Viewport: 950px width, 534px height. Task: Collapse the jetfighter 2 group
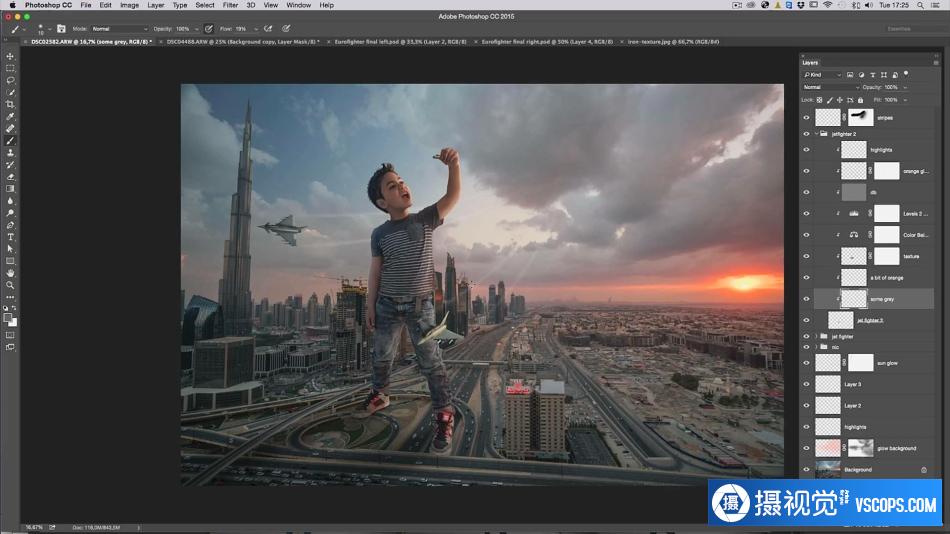click(816, 134)
